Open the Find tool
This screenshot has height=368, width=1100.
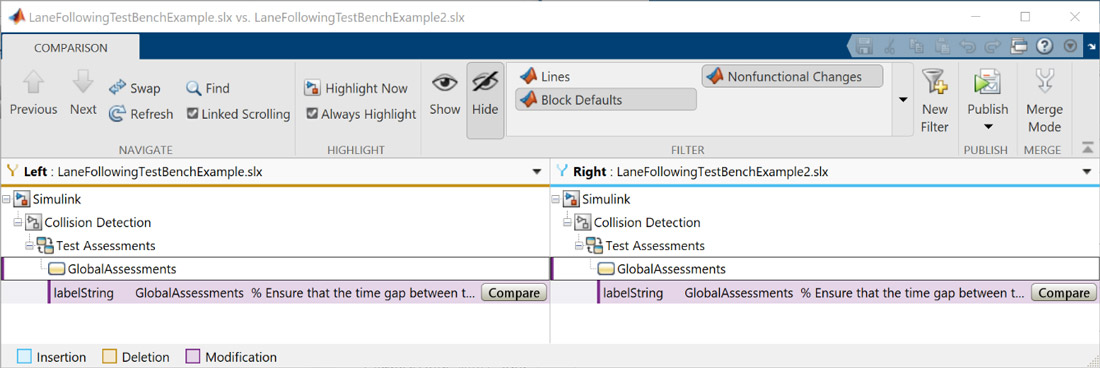point(208,88)
